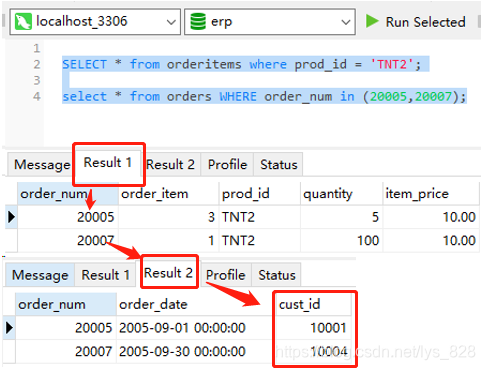This screenshot has height=370, width=485.
Task: Open the erp database dropdown
Action: point(270,22)
